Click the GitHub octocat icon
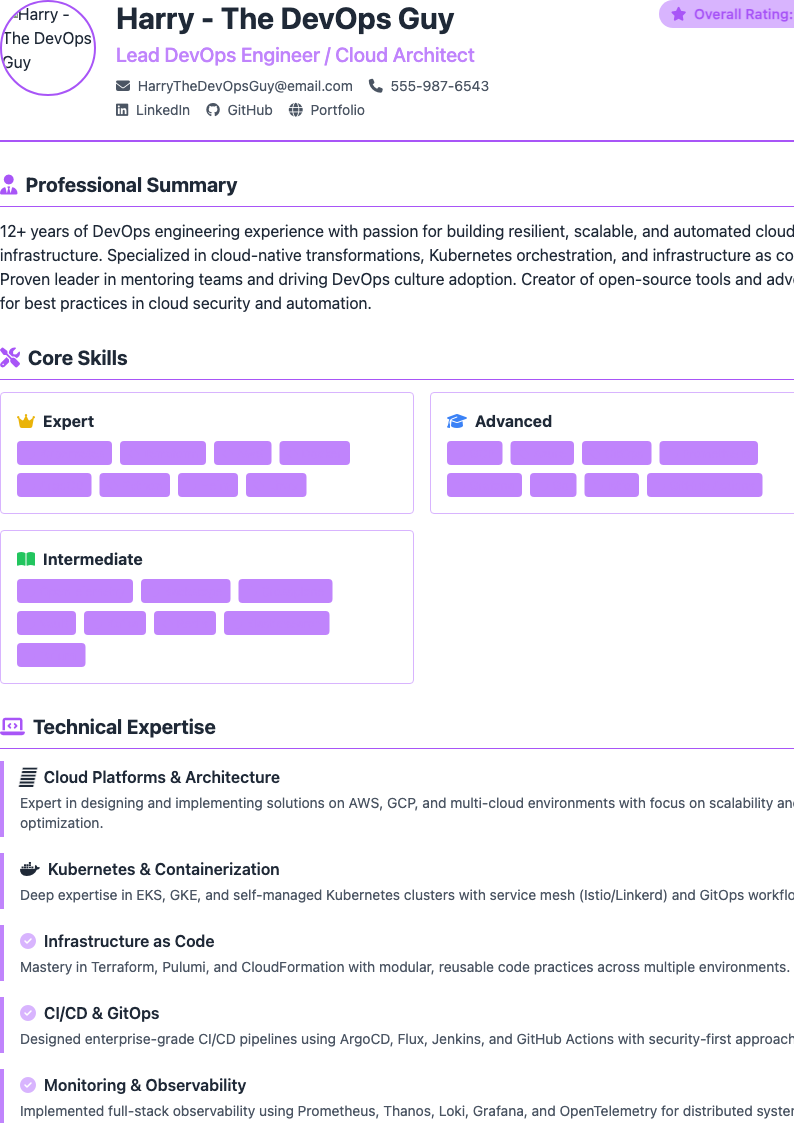The width and height of the screenshot is (794, 1123). click(x=213, y=110)
